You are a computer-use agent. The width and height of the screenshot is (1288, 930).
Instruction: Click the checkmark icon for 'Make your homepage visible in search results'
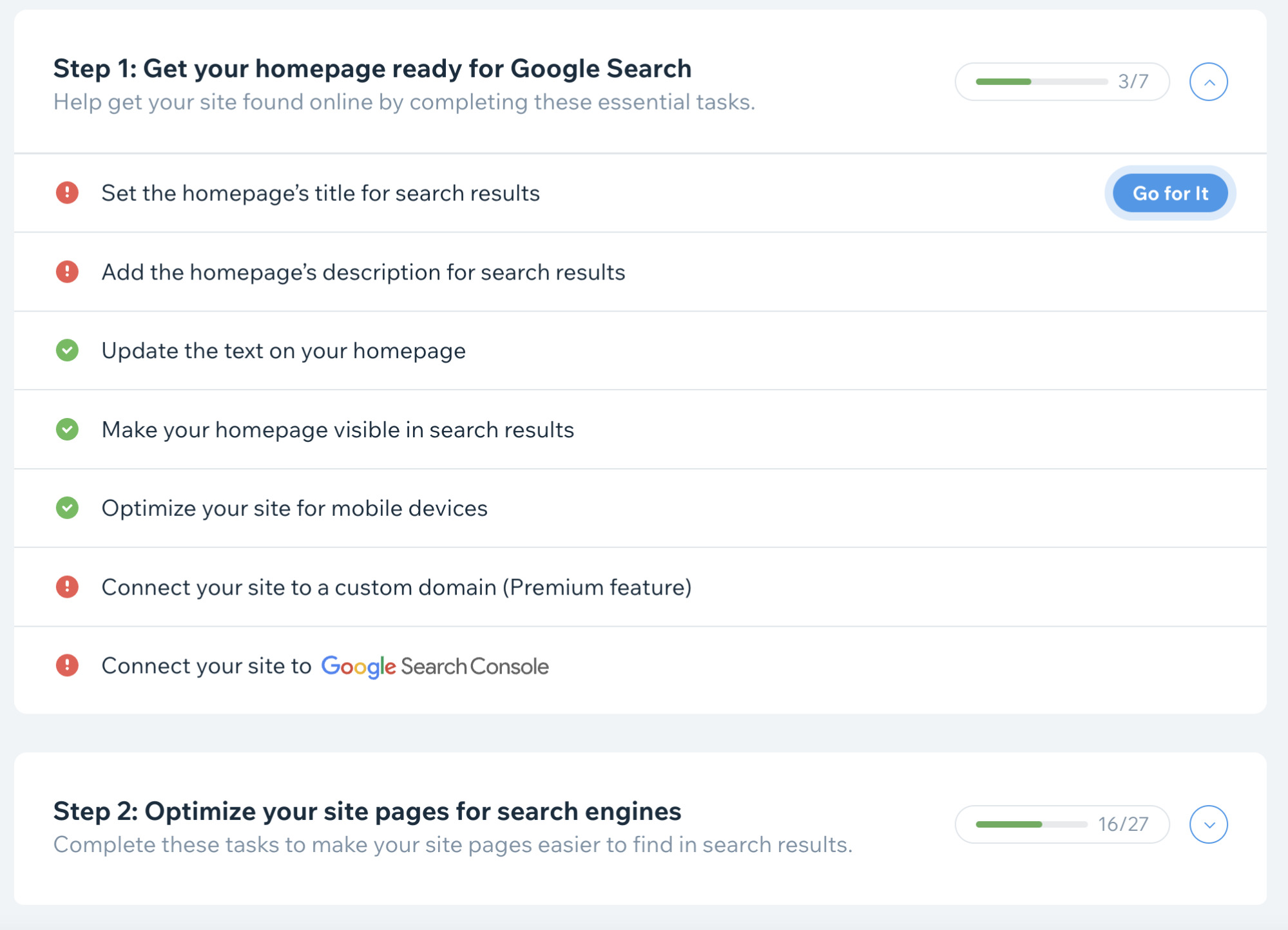click(x=67, y=430)
